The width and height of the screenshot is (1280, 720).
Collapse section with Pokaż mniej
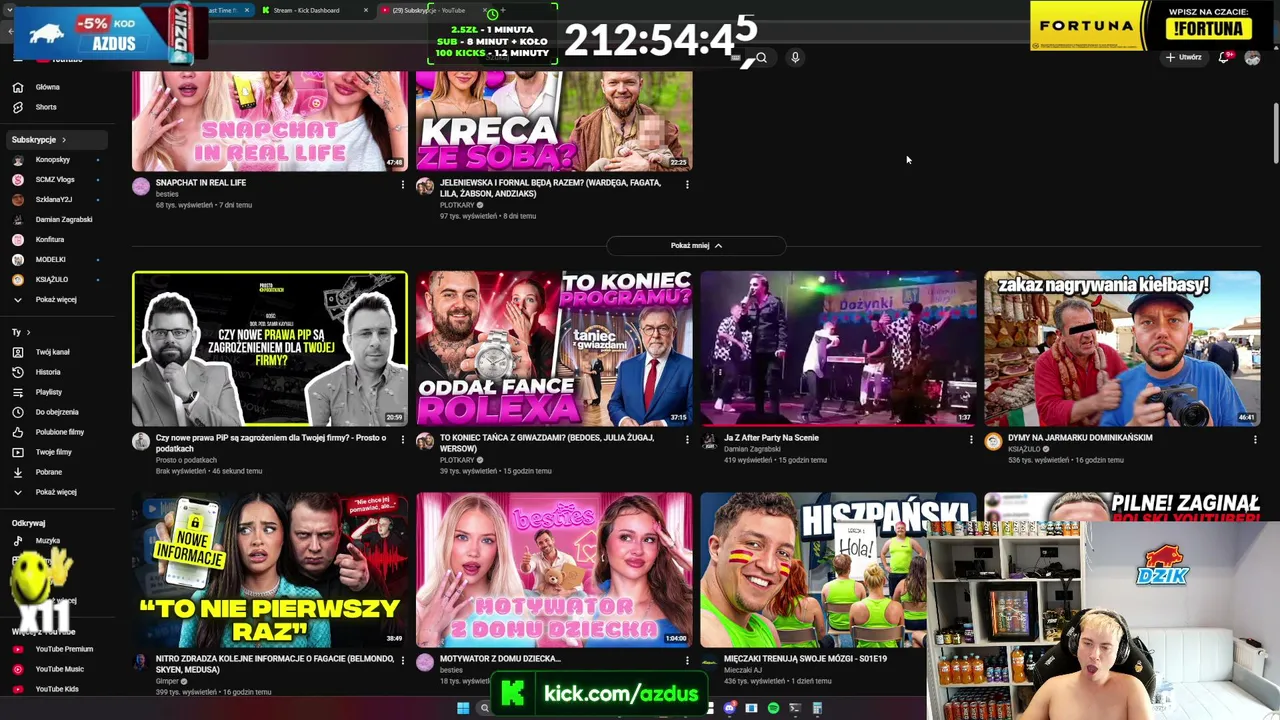(x=696, y=245)
